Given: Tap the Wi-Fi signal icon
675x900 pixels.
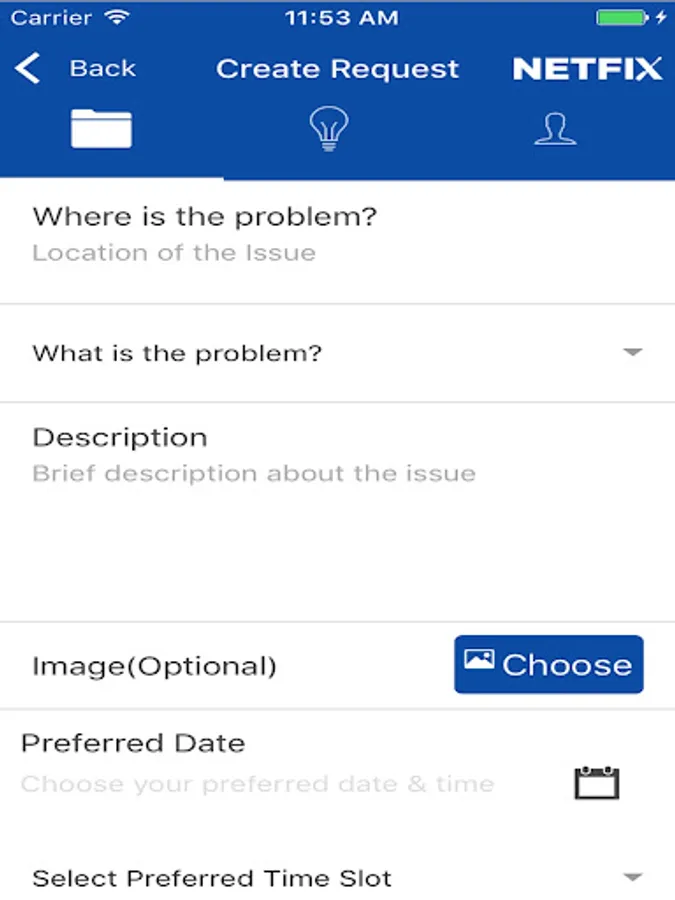Looking at the screenshot, I should [x=117, y=18].
